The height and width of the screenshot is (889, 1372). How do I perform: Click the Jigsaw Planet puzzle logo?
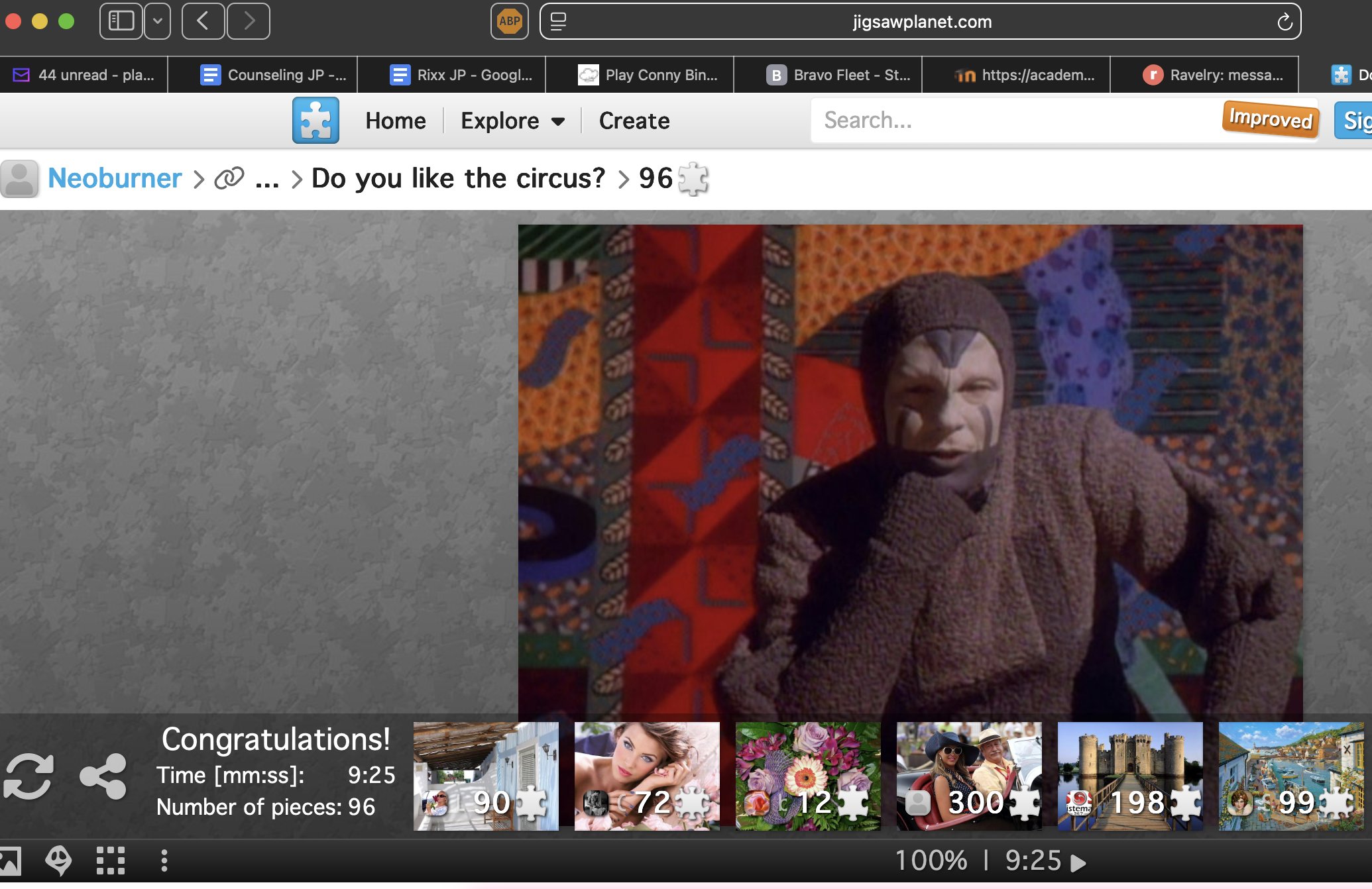click(x=315, y=120)
